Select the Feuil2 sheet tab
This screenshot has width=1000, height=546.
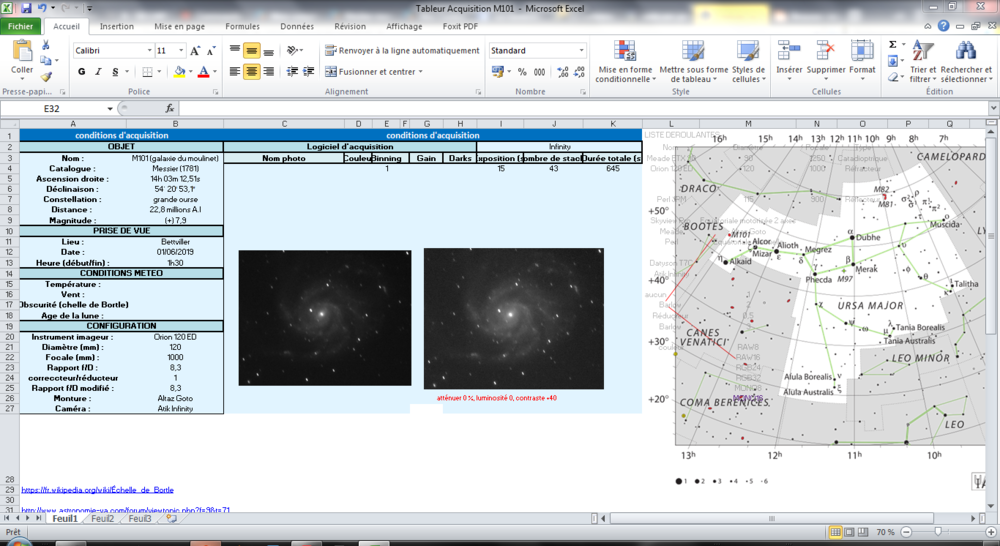point(102,519)
